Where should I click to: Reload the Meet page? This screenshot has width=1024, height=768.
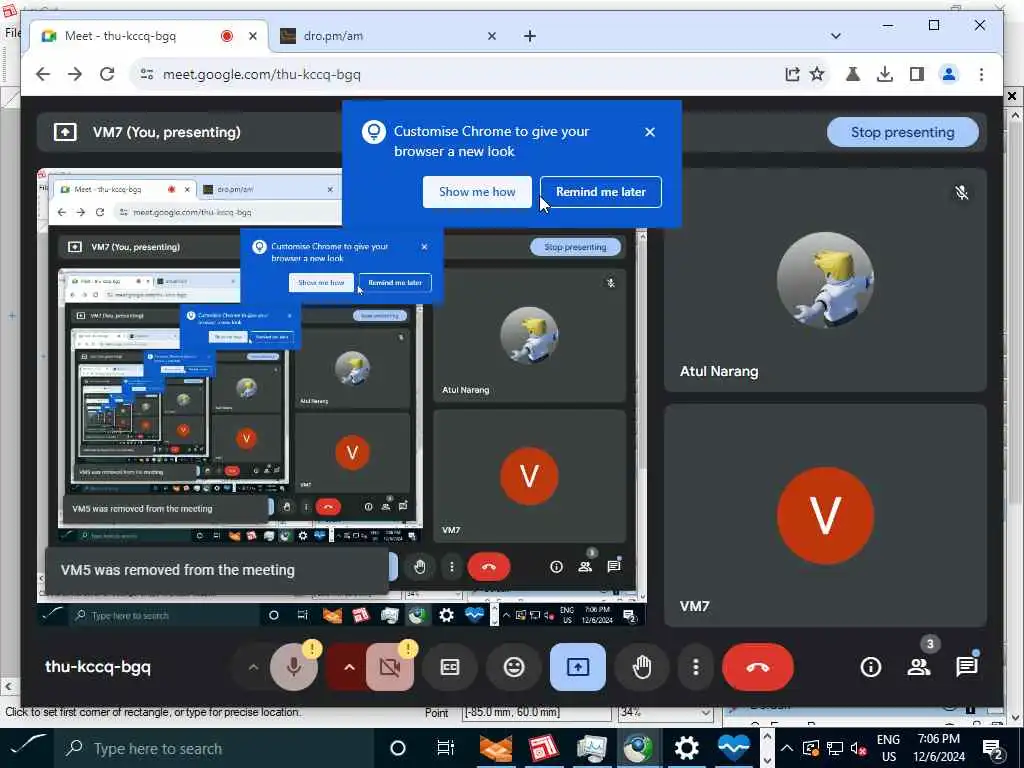coord(107,74)
